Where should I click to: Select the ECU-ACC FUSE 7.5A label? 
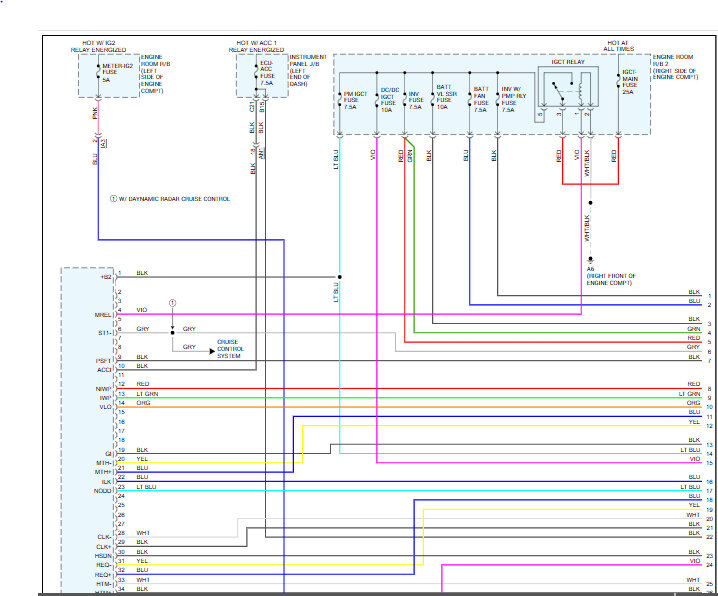click(x=267, y=73)
